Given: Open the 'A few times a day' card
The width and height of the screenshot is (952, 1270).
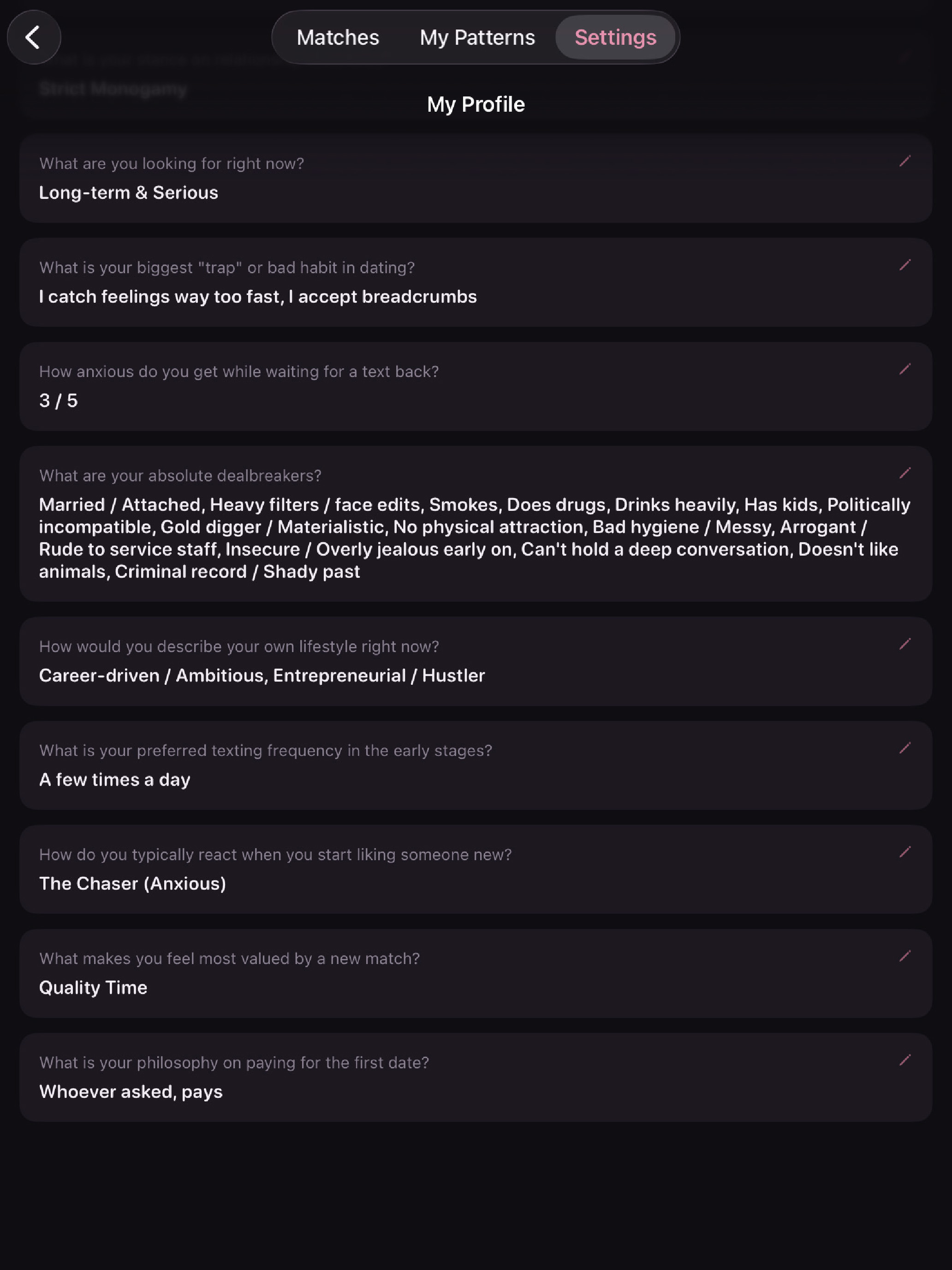Looking at the screenshot, I should pyautogui.click(x=476, y=765).
